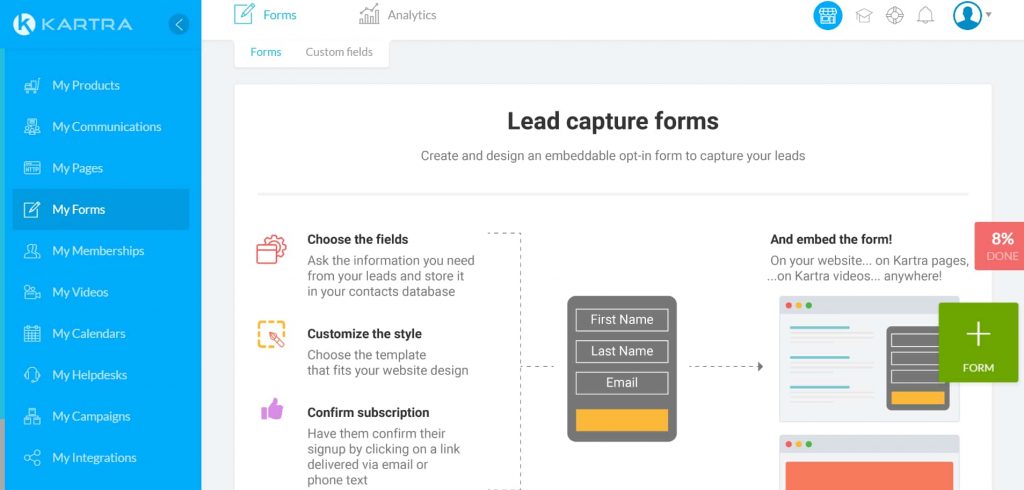Open the graduation cap training icon

(864, 16)
